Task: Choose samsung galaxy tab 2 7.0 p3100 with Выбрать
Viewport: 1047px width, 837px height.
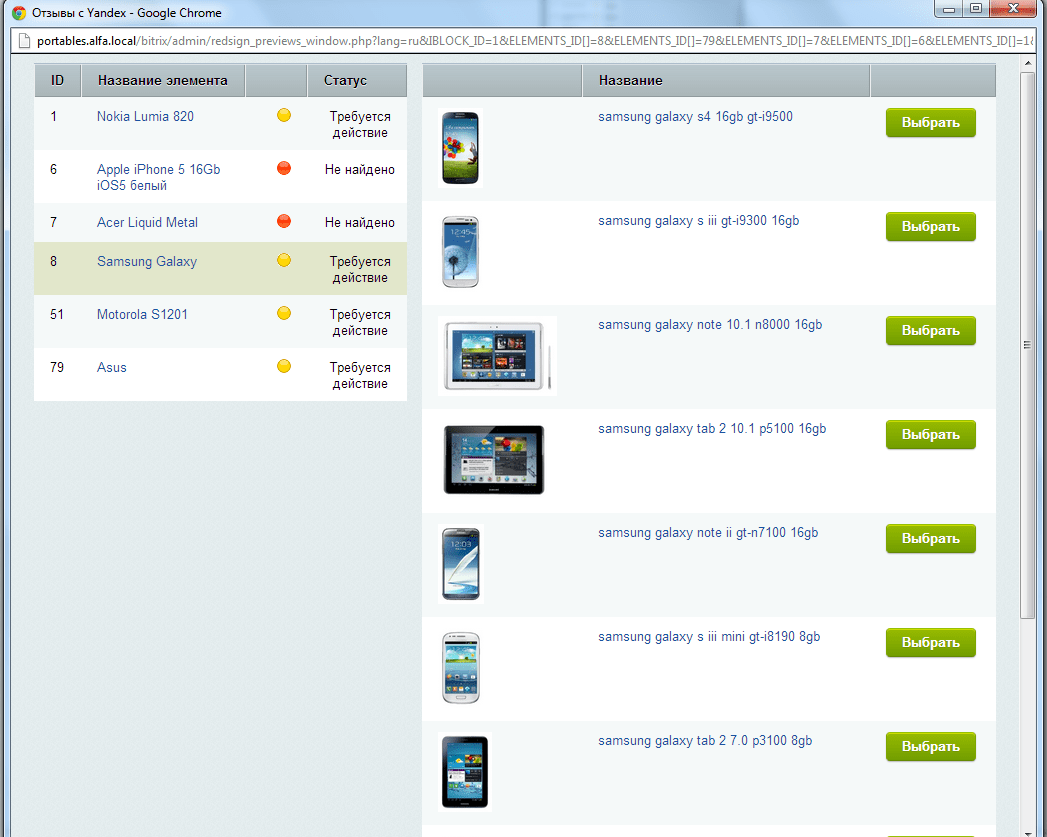Action: (x=931, y=748)
